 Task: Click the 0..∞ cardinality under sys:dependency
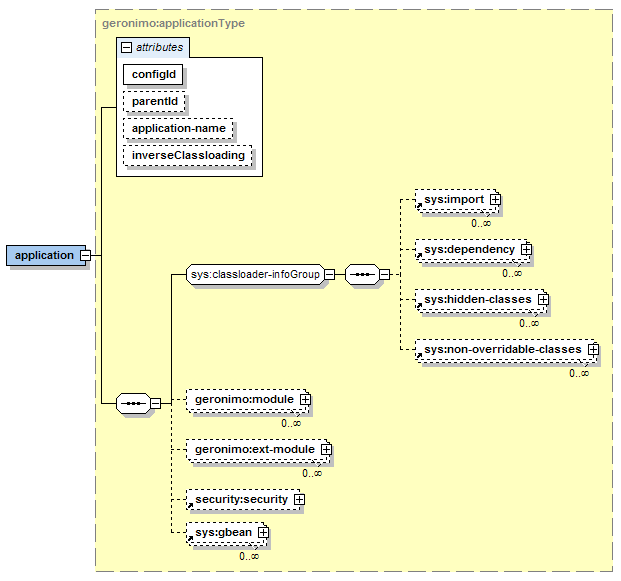coord(512,273)
